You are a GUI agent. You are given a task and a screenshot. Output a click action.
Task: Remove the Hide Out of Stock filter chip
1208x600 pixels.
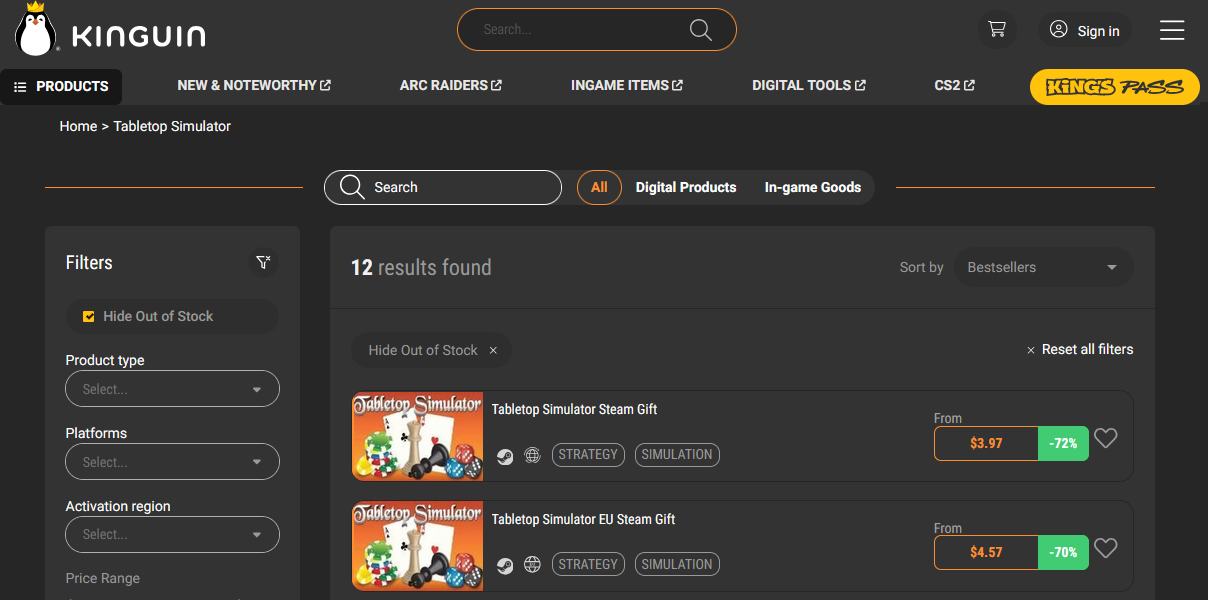tap(493, 350)
